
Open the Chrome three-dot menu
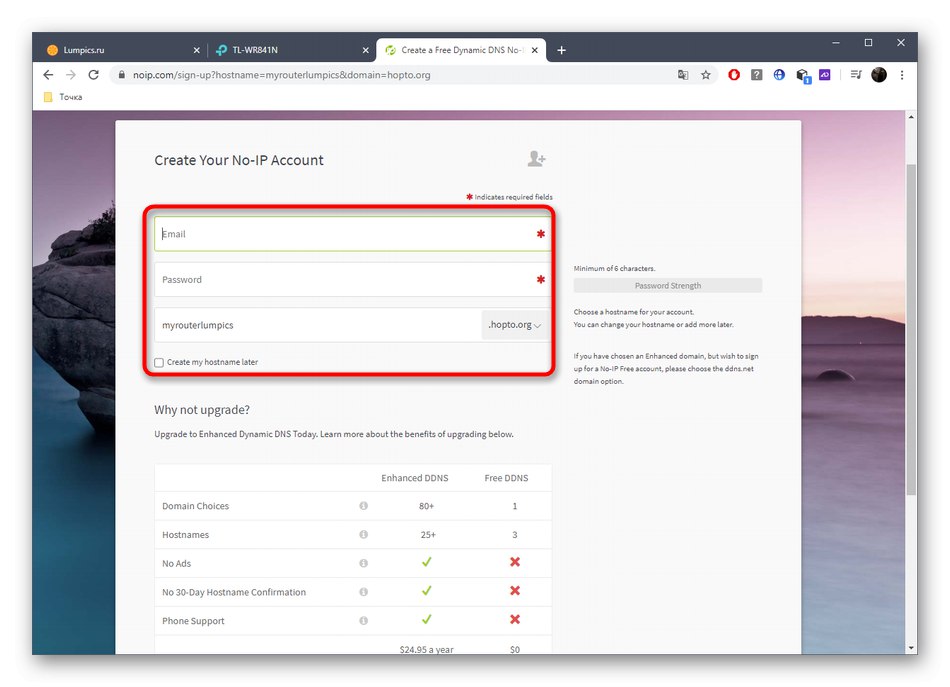(902, 75)
